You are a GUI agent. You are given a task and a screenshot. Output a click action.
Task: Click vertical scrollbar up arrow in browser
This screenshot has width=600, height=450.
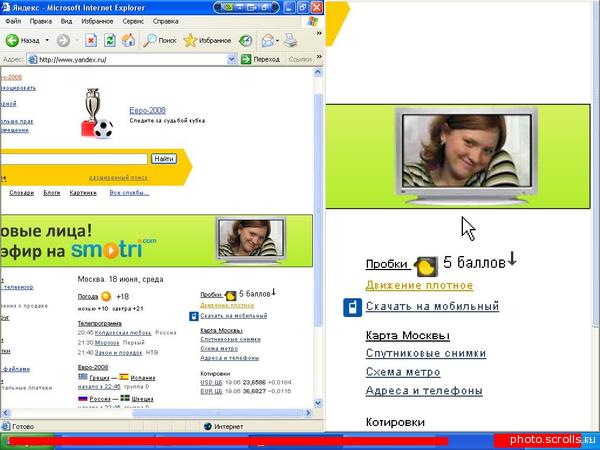(318, 72)
